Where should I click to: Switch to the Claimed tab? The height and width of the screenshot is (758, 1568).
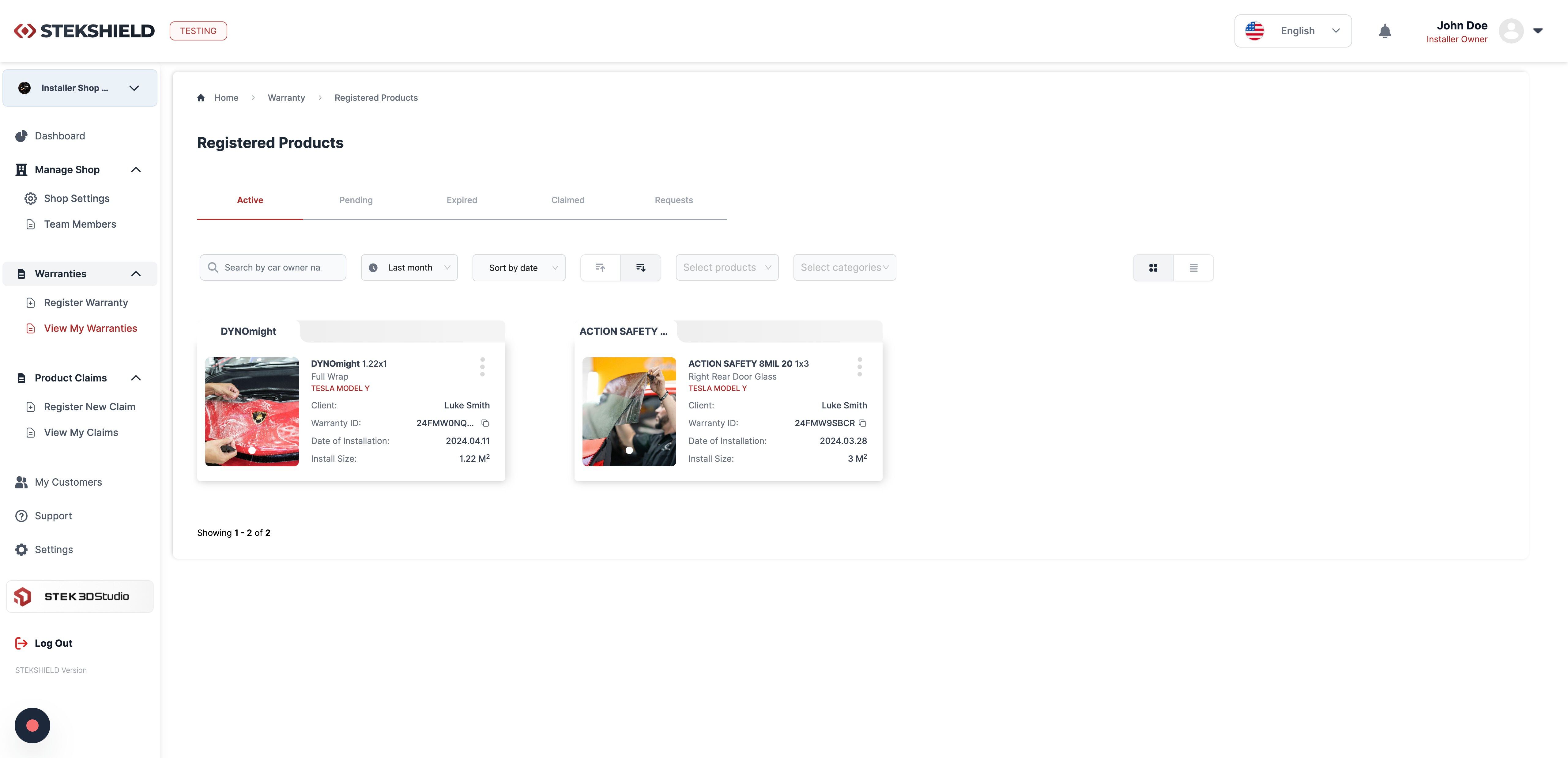point(568,200)
